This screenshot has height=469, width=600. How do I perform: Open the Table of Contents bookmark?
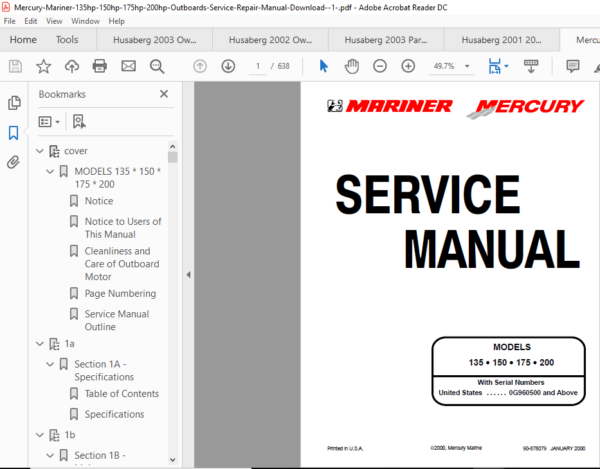tap(122, 394)
